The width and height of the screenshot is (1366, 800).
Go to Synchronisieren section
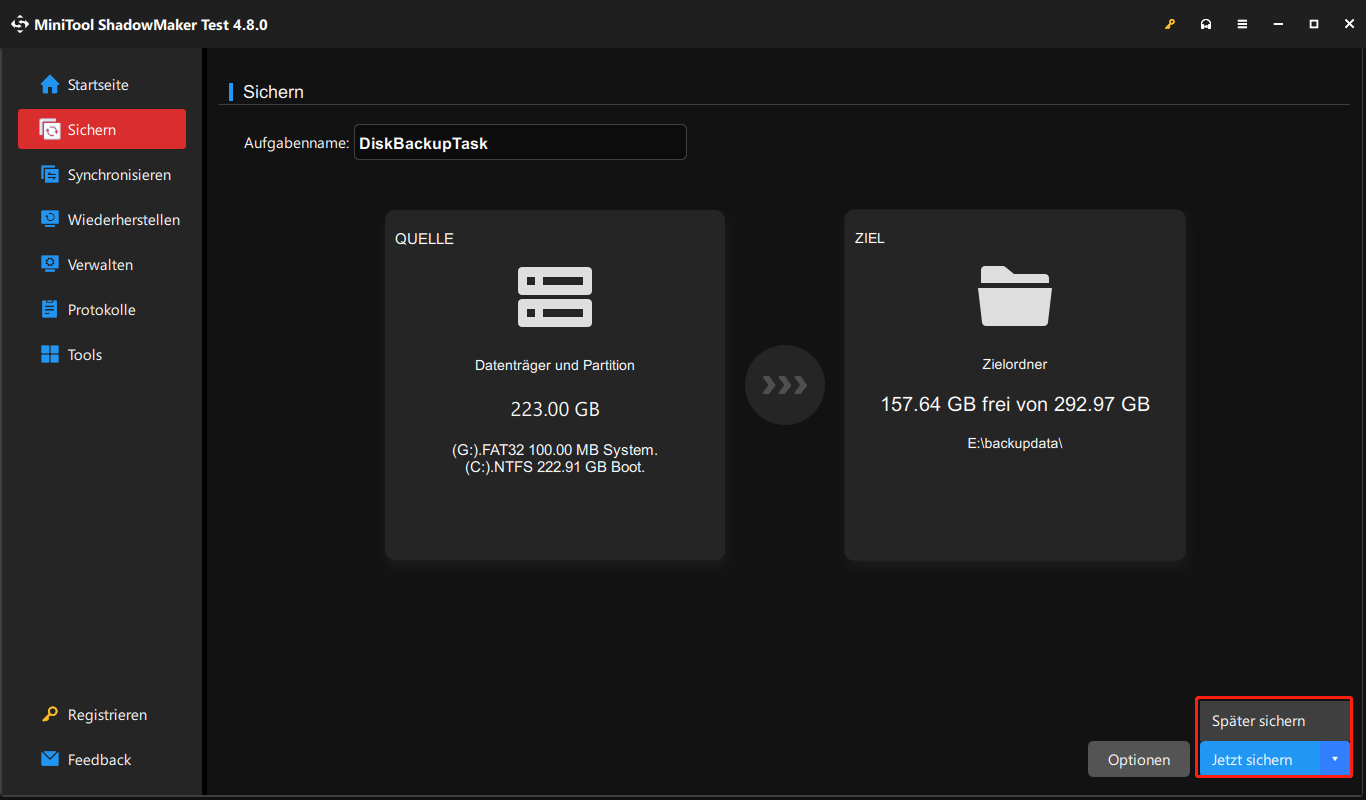click(102, 175)
